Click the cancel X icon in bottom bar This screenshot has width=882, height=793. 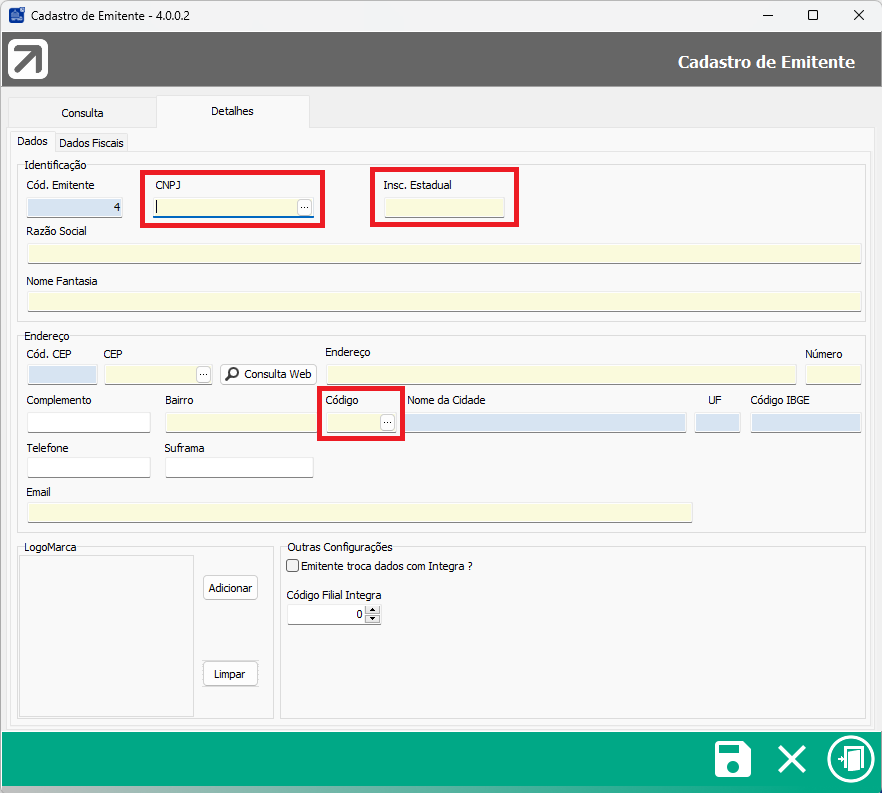click(791, 759)
